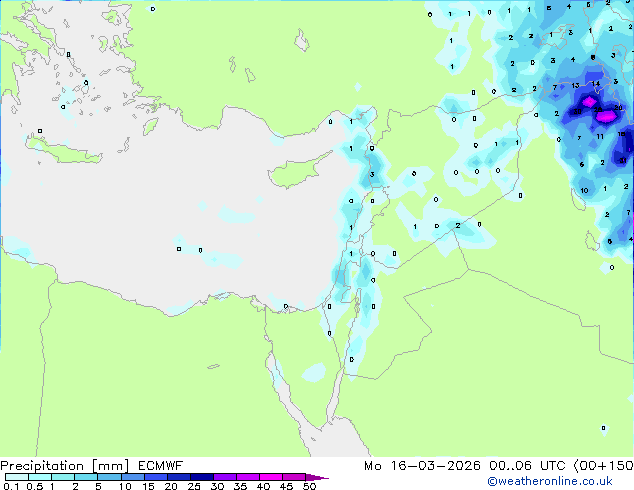
Task: Click the 10–15 mm legend swatch
Action: (x=132, y=477)
